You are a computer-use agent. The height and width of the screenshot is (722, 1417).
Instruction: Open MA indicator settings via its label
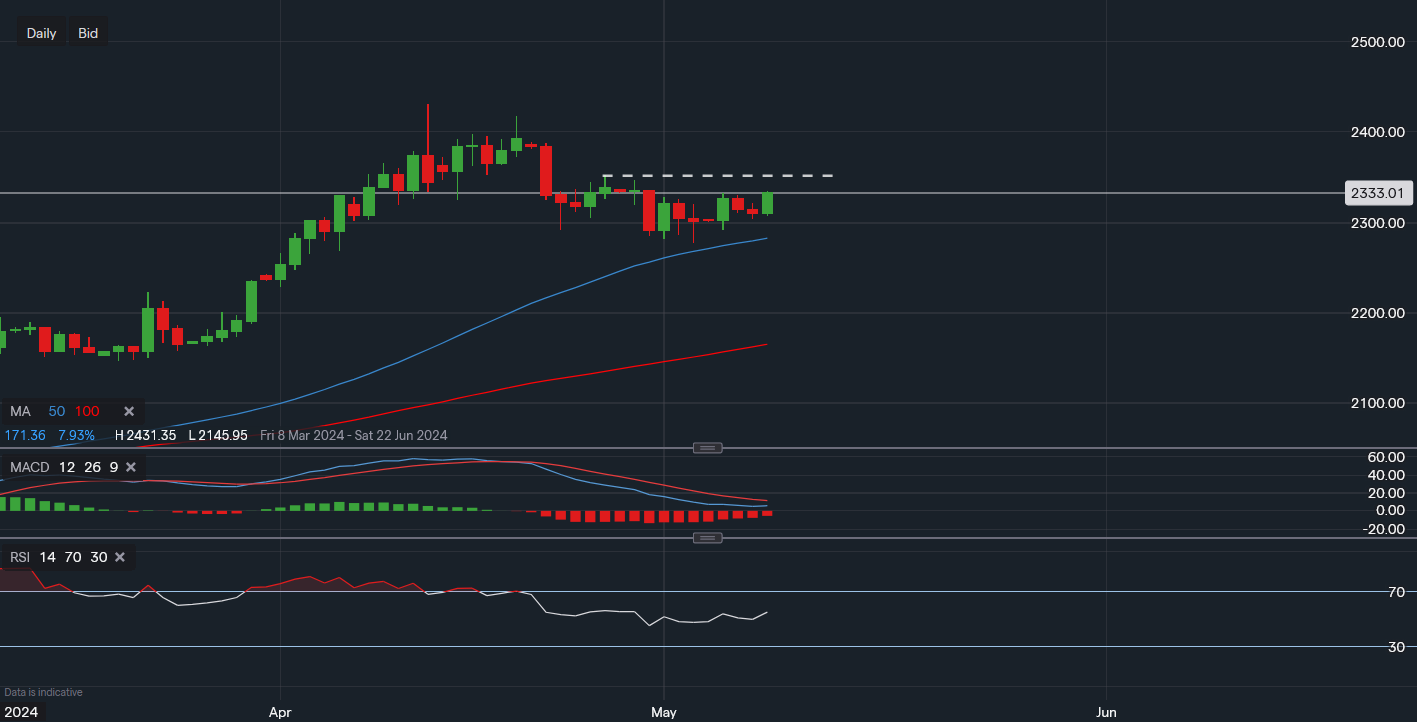[x=21, y=411]
